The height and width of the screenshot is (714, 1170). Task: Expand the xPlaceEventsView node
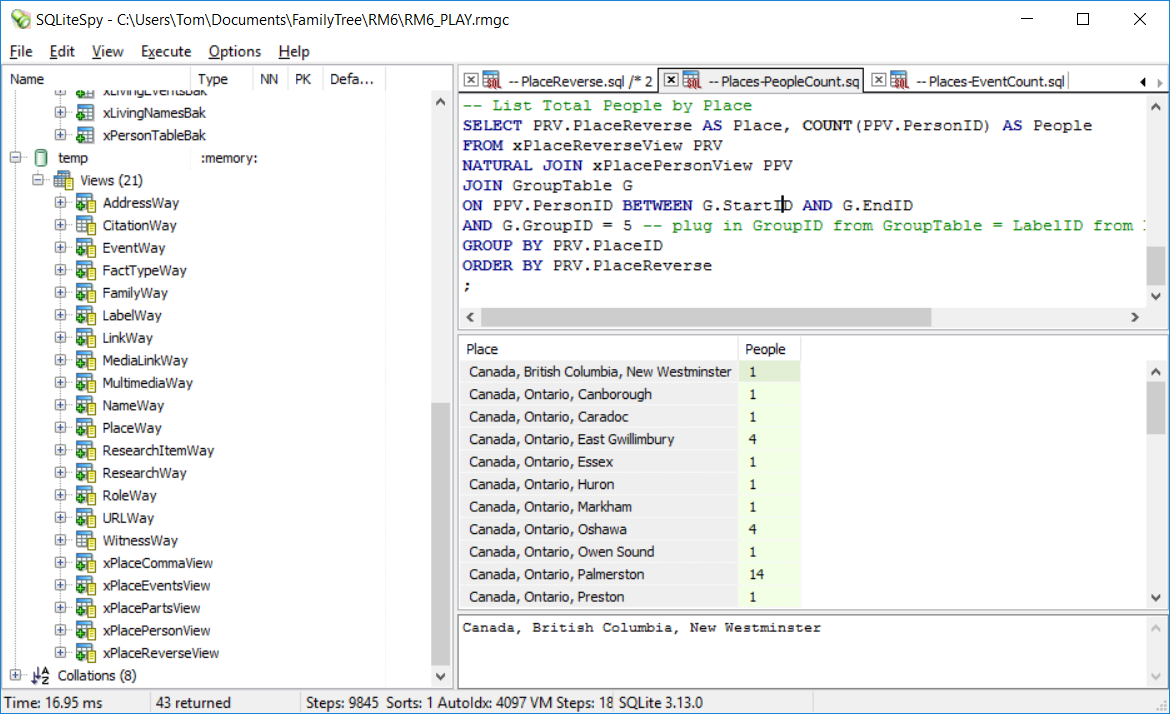point(60,585)
